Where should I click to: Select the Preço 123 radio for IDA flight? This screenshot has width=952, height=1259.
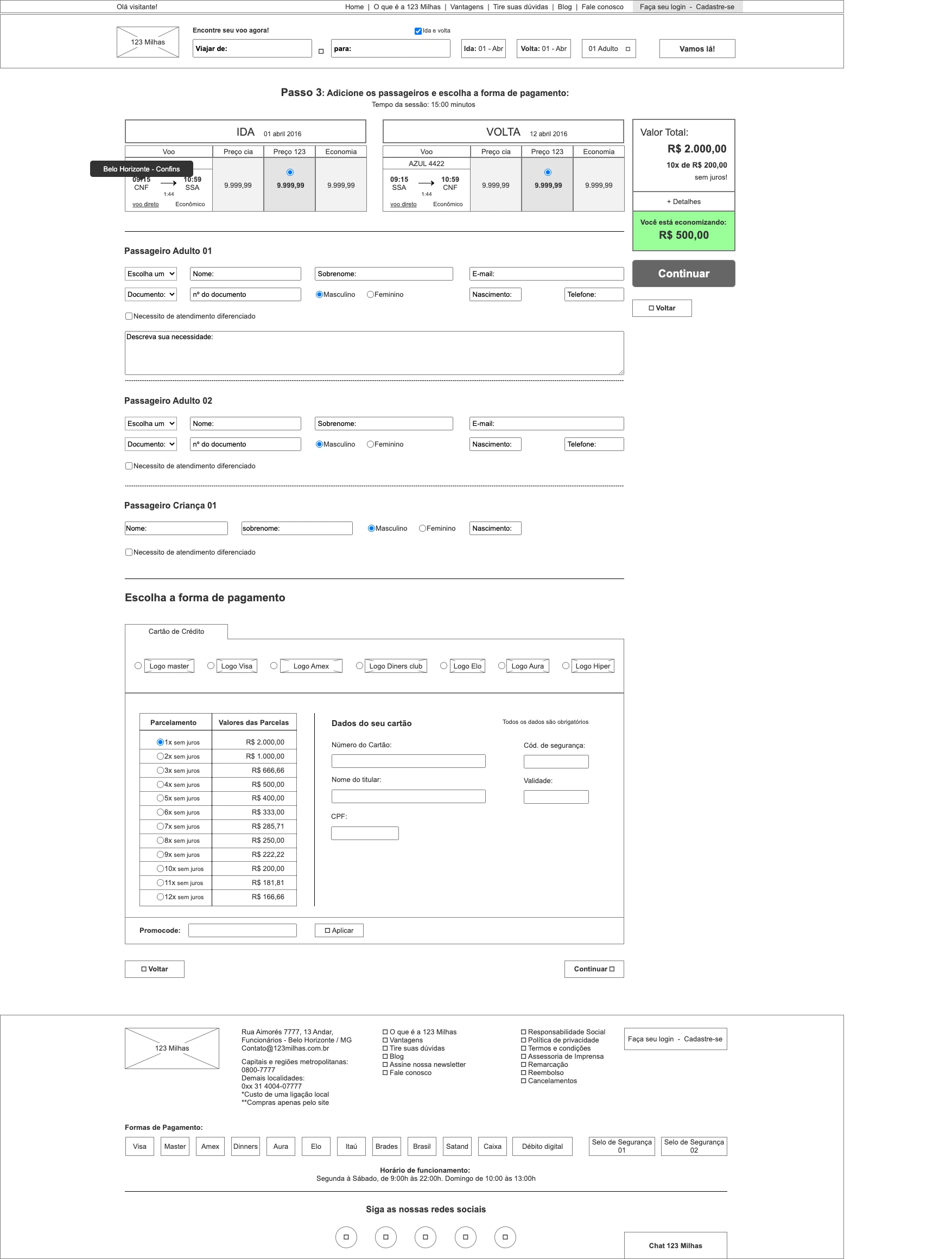(290, 172)
